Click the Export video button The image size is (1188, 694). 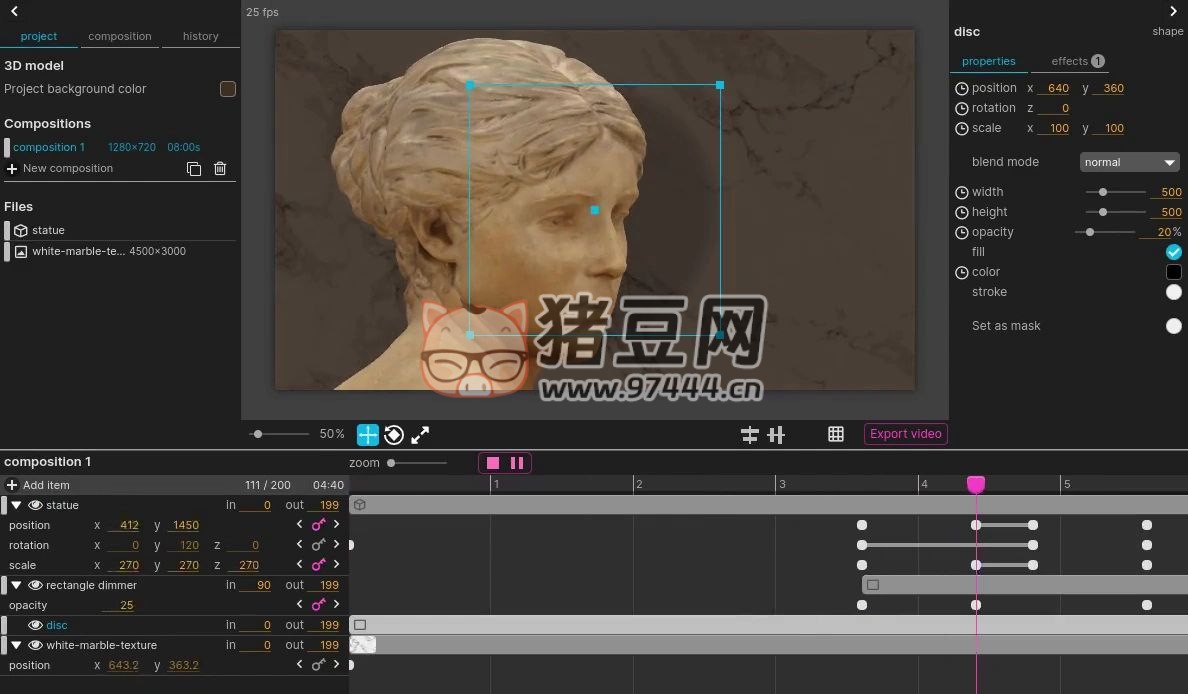[x=905, y=434]
